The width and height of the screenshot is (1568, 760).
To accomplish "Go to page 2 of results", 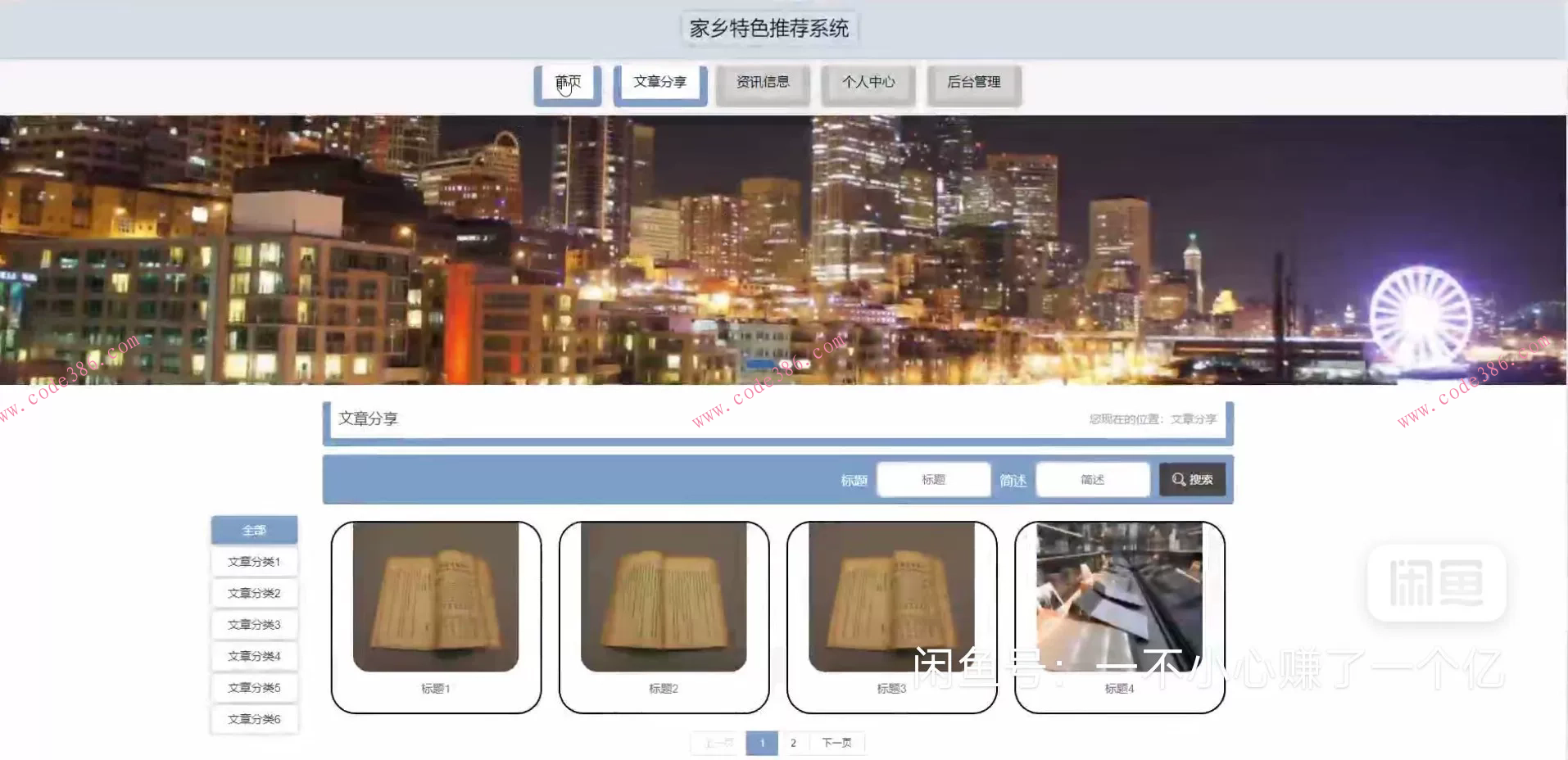I will pos(793,743).
